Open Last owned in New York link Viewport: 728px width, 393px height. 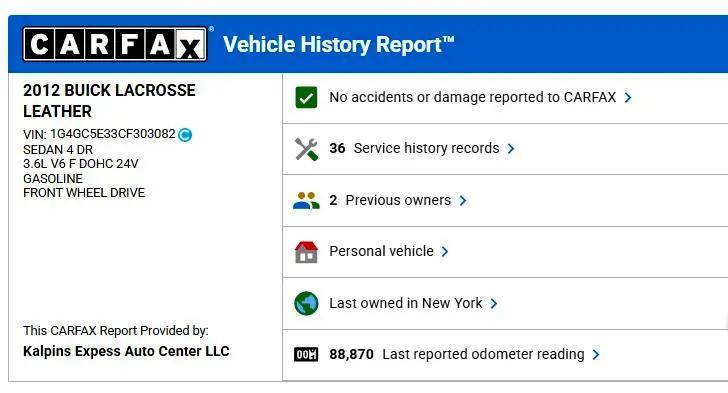pyautogui.click(x=406, y=303)
